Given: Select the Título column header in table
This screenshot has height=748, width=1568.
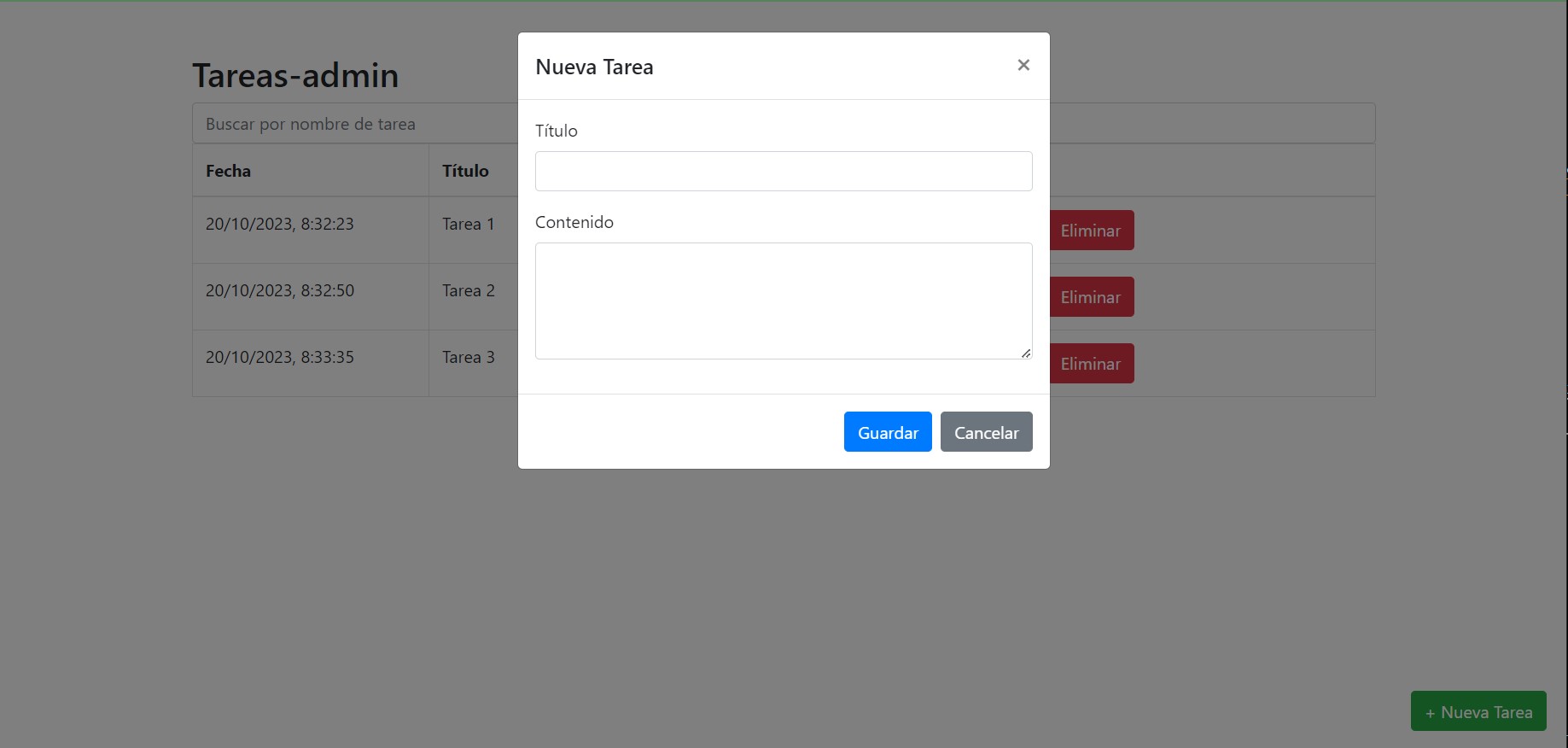Looking at the screenshot, I should (465, 171).
